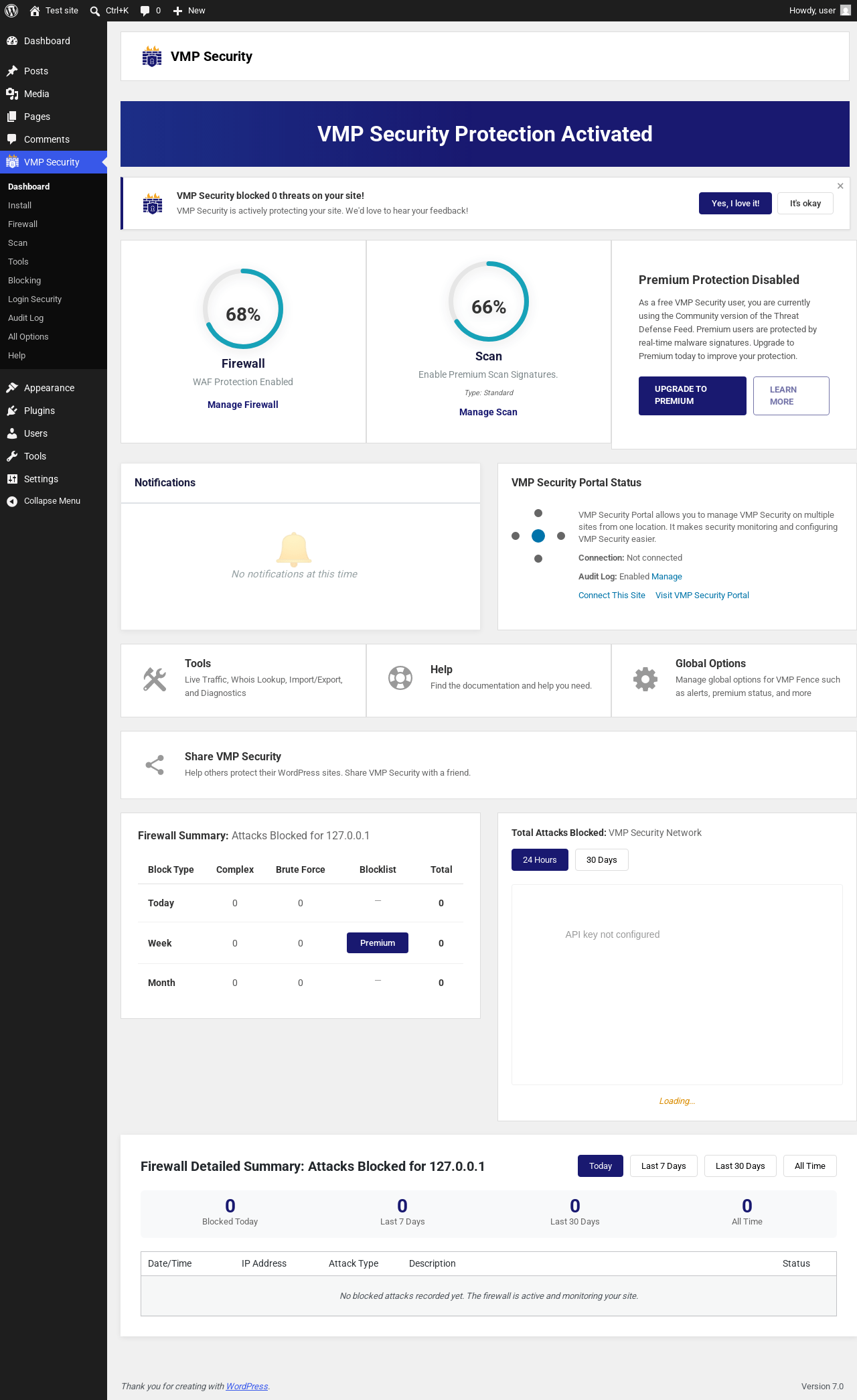
Task: Open the Appearance brush icon
Action: point(12,388)
